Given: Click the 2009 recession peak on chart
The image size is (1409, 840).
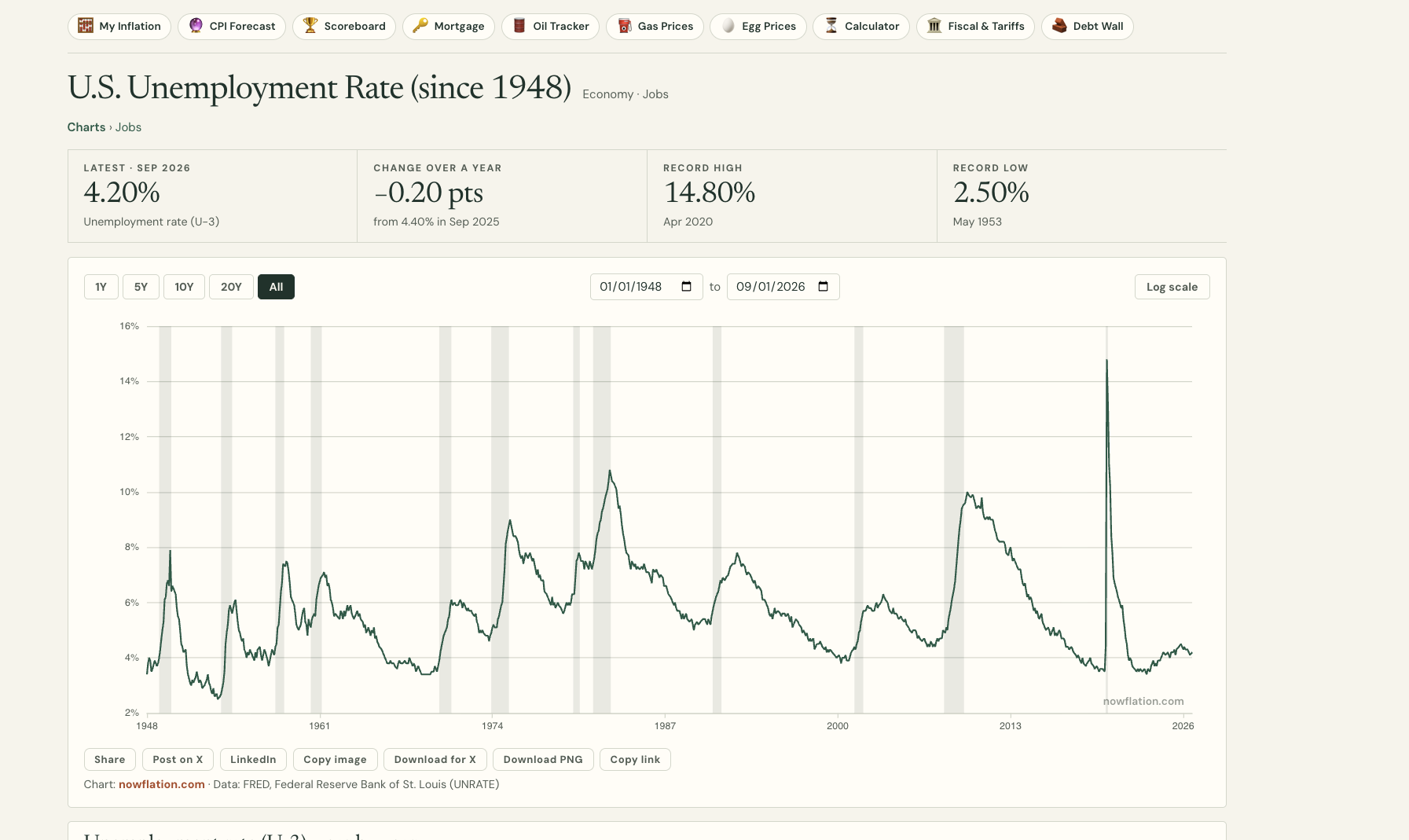Looking at the screenshot, I should point(967,493).
